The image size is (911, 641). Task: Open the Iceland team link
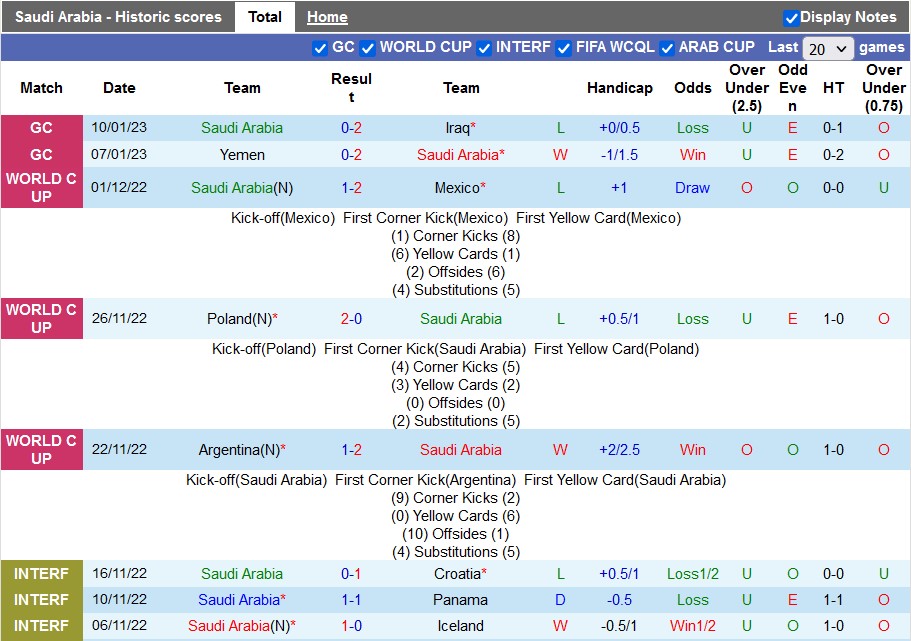click(x=461, y=626)
